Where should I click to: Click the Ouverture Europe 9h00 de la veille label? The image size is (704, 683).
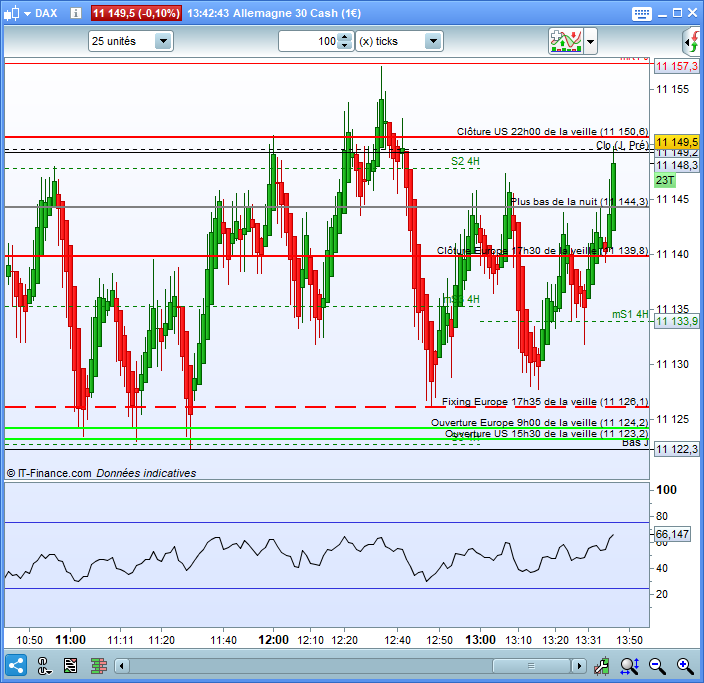(540, 423)
